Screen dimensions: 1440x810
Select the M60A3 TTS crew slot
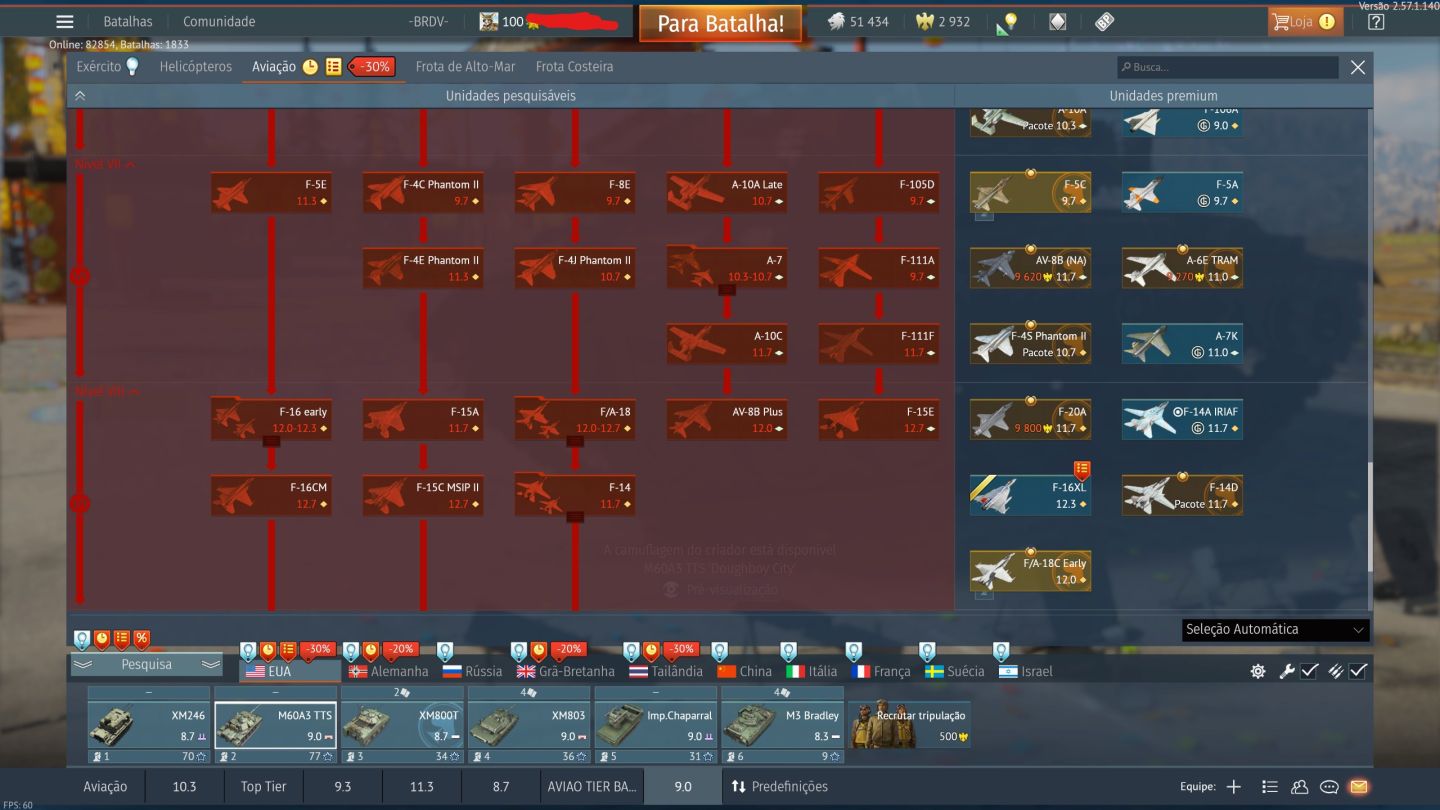tap(275, 725)
